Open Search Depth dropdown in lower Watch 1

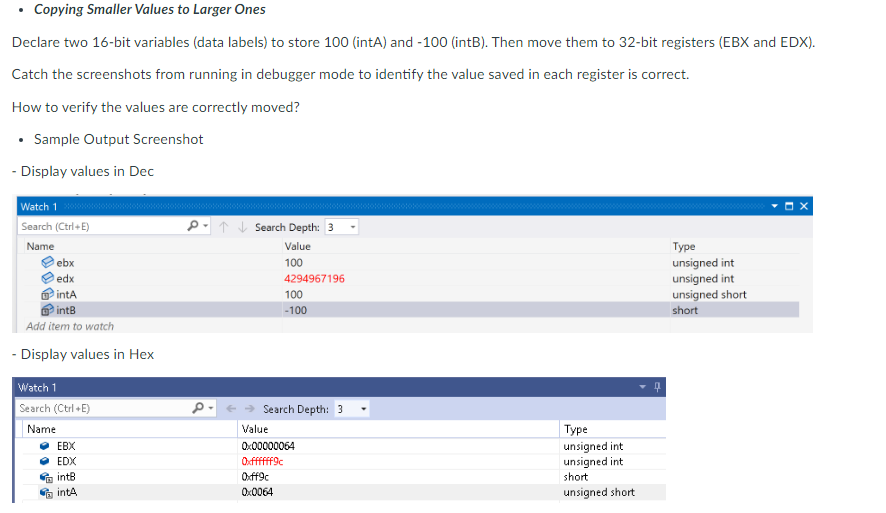coord(363,408)
